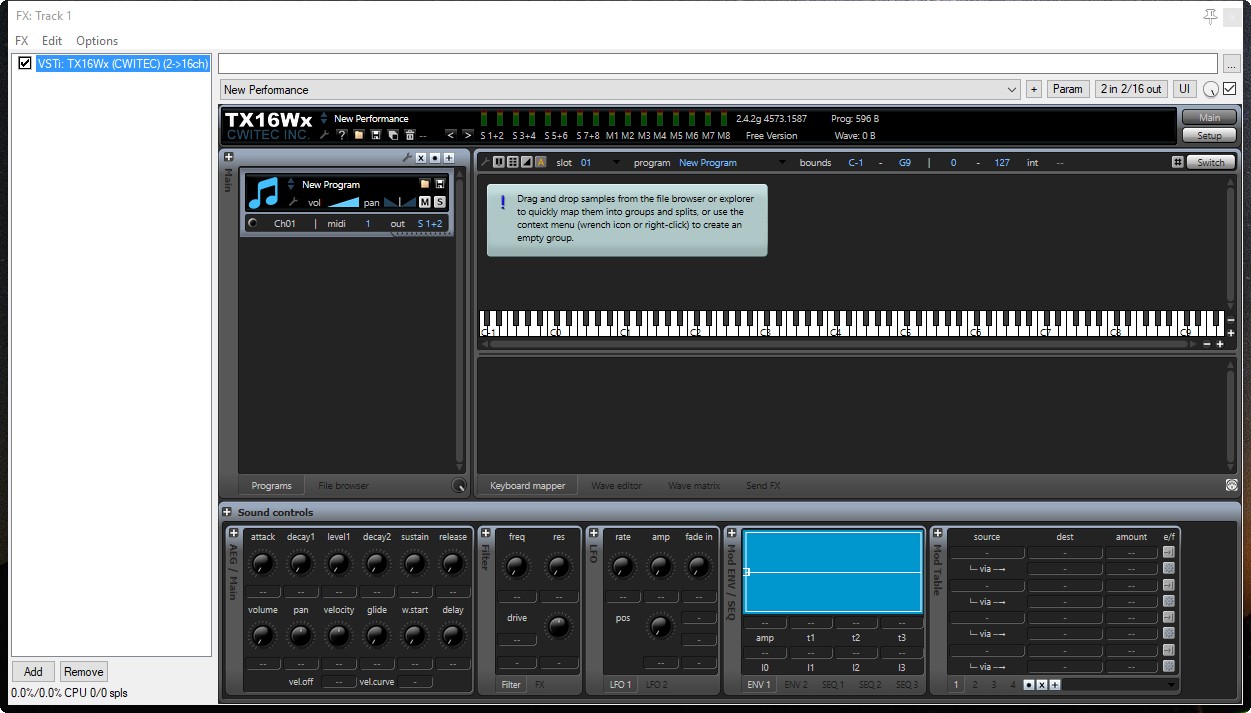Click the Param button
The image size is (1251, 713).
[1068, 89]
